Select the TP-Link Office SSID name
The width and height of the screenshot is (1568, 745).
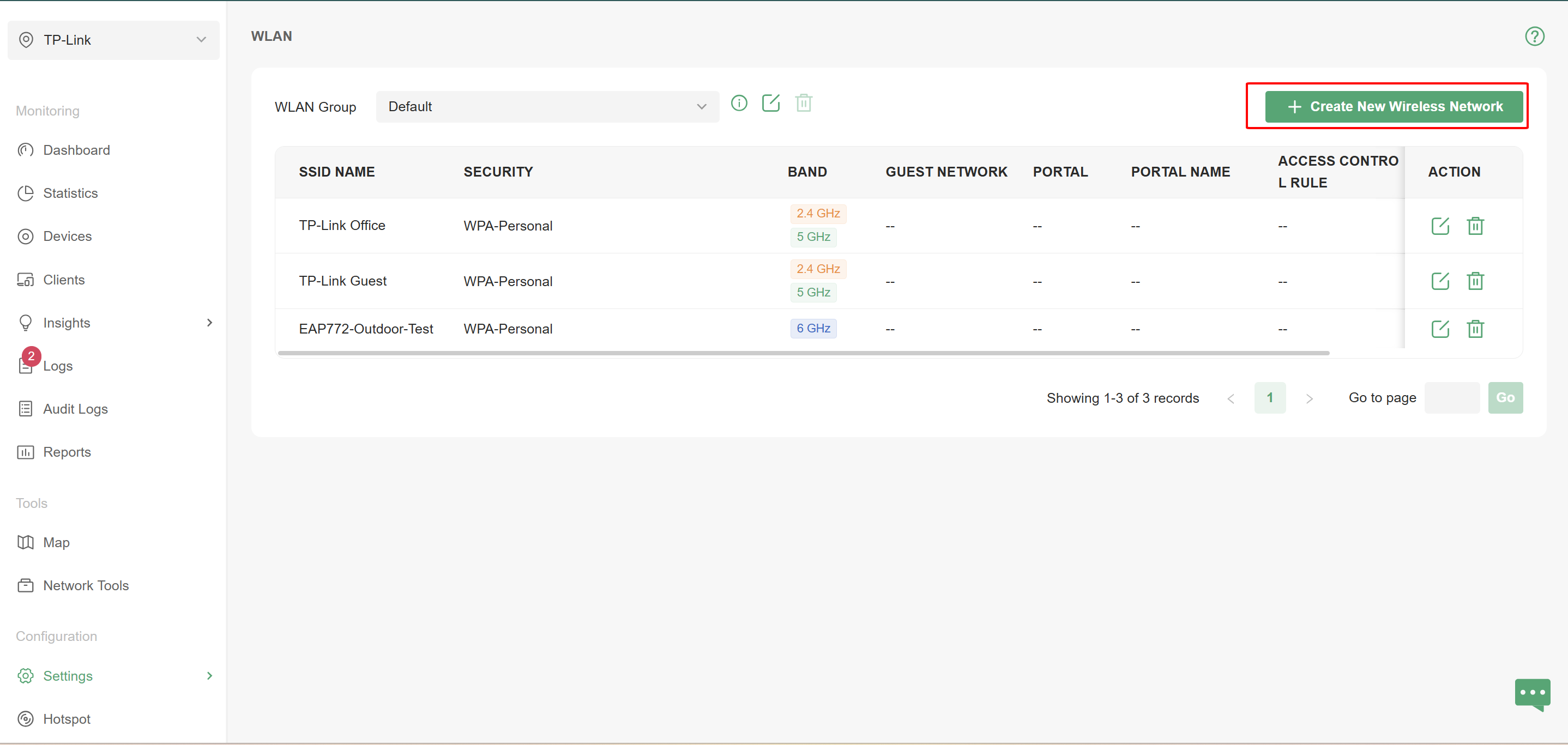coord(342,225)
